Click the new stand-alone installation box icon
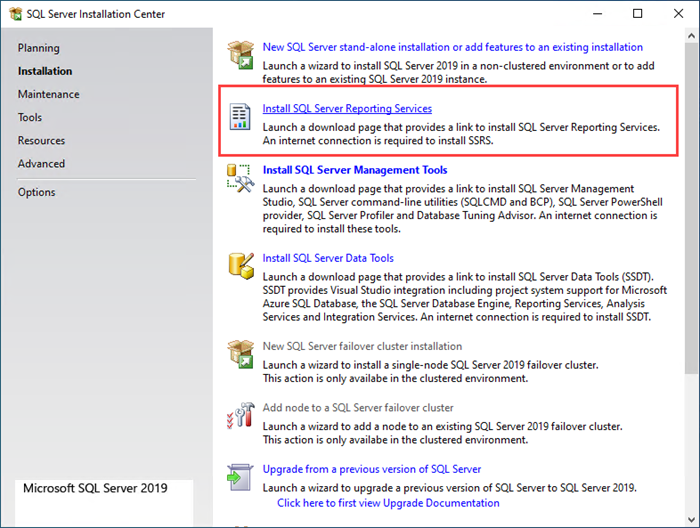Viewport: 700px width, 528px height. (x=241, y=55)
